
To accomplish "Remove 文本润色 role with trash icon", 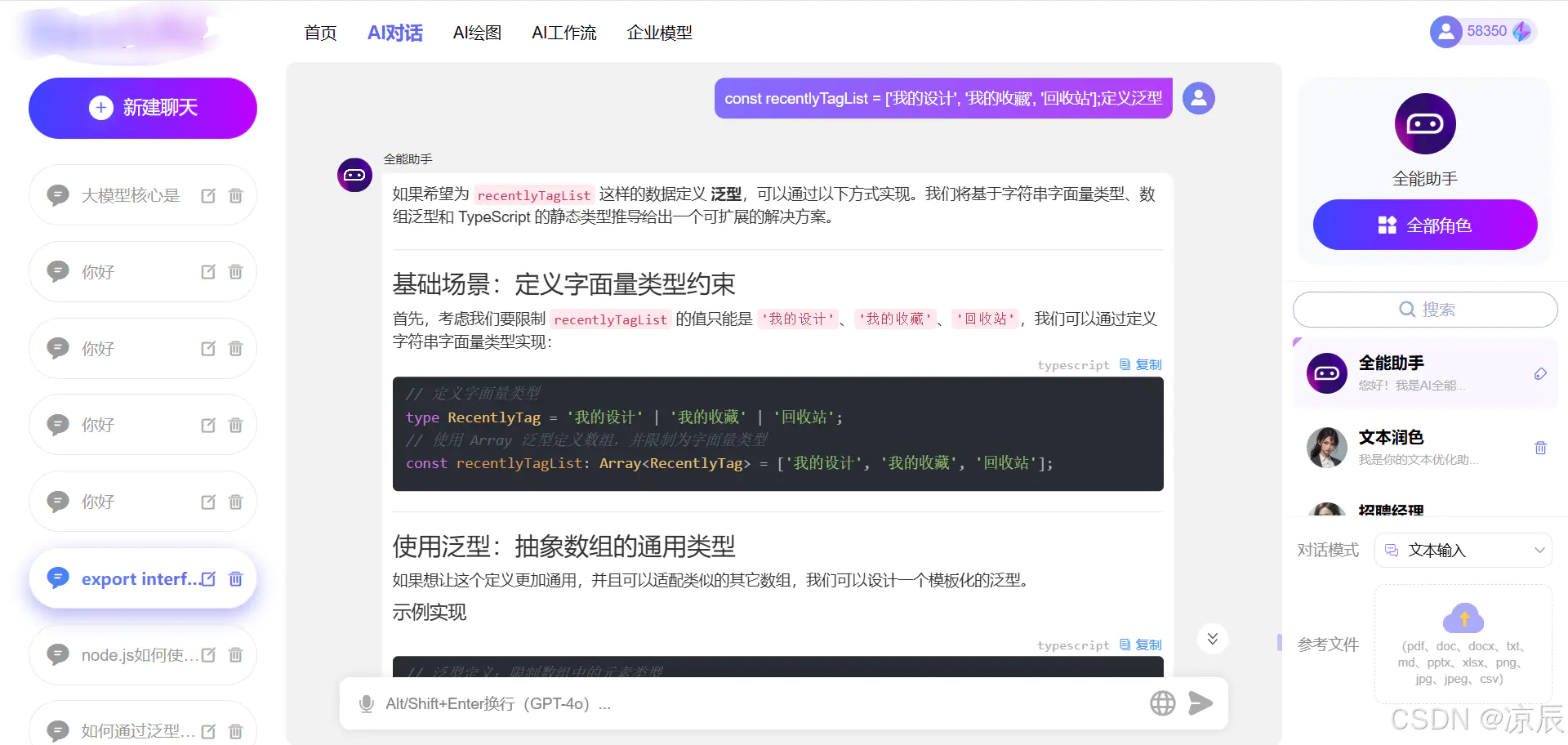I will click(x=1540, y=448).
